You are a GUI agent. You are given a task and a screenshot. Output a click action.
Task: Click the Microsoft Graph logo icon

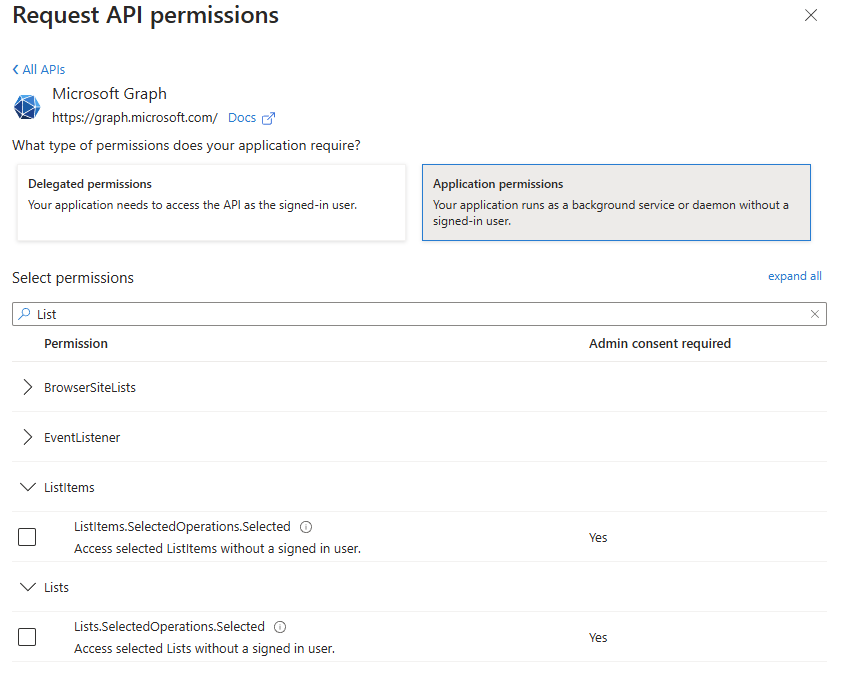[27, 106]
